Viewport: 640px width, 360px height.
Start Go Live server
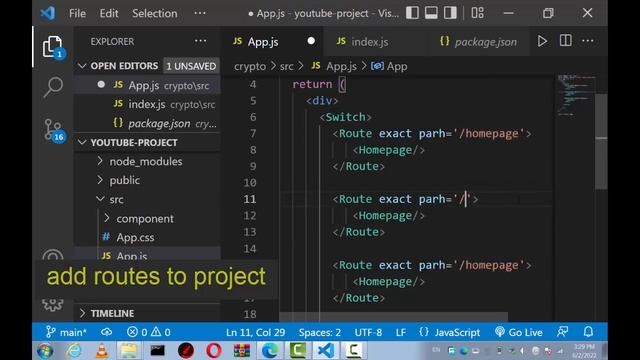pos(519,332)
